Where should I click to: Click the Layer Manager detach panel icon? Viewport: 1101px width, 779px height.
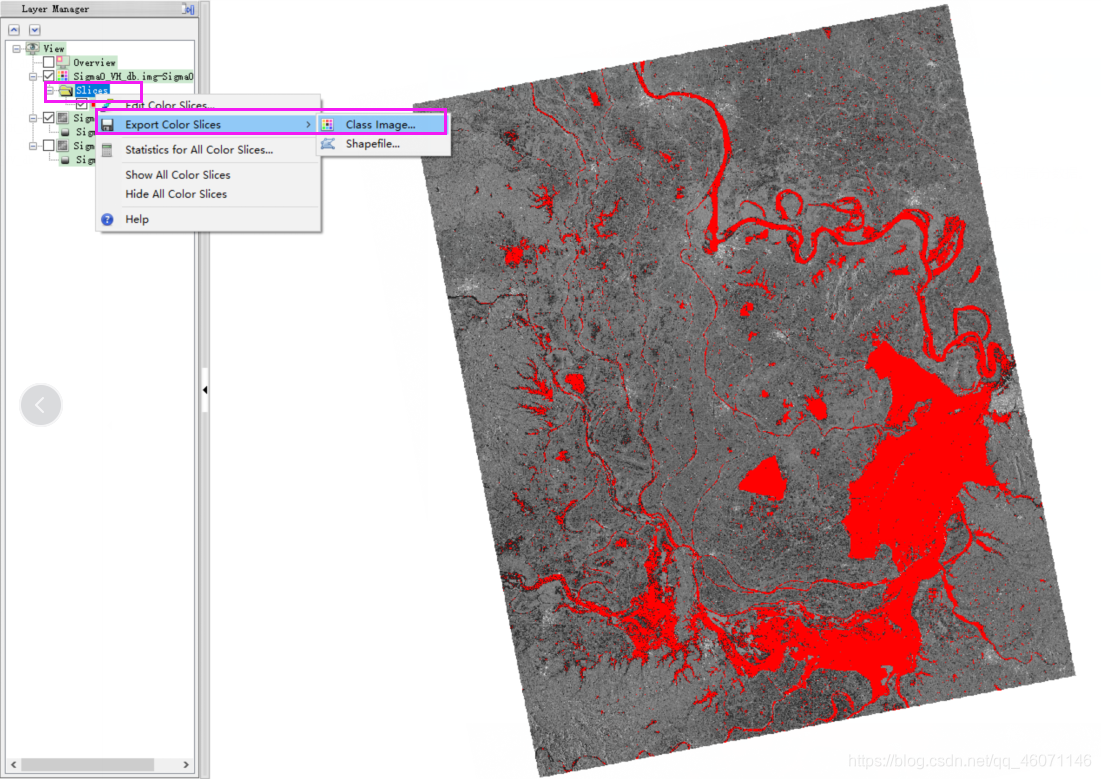point(188,9)
